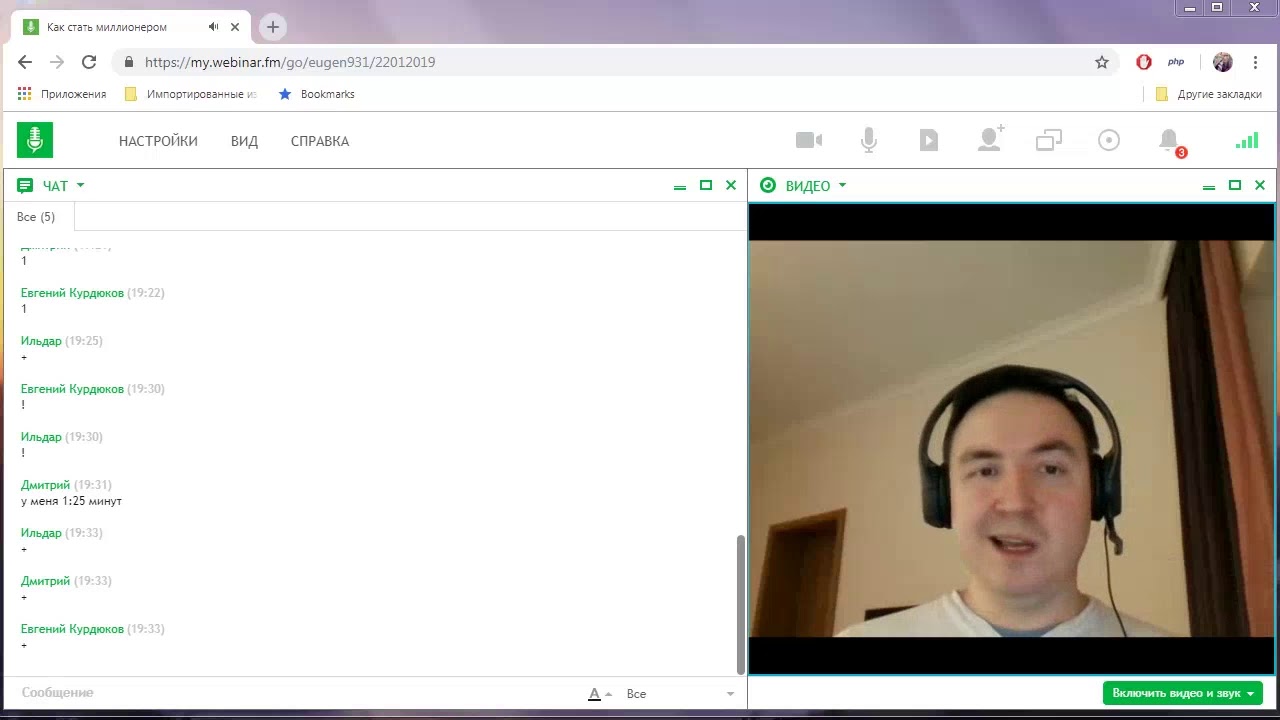The height and width of the screenshot is (720, 1280).
Task: Start screen sharing with the monitors icon
Action: [x=1049, y=140]
